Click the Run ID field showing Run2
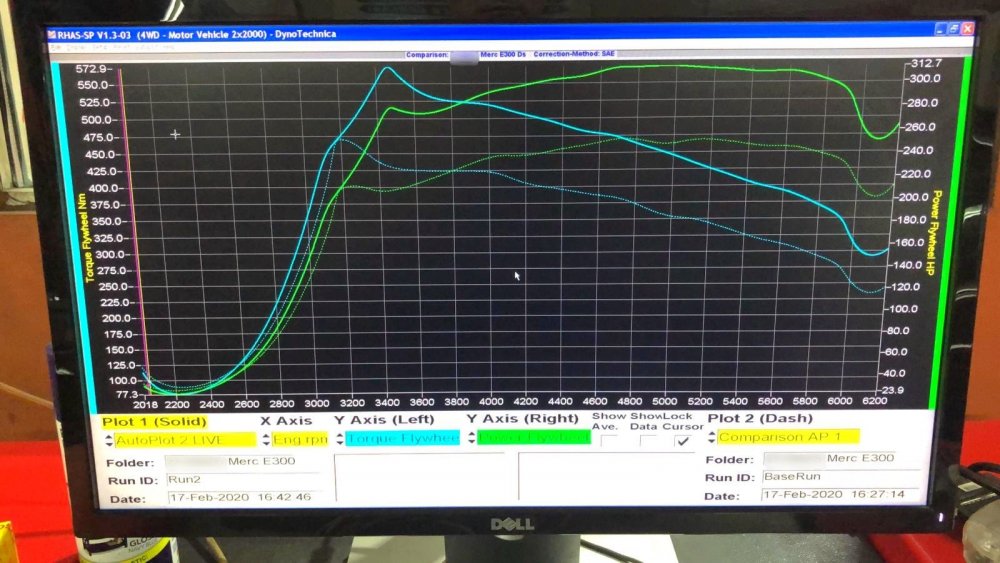 tap(242, 479)
